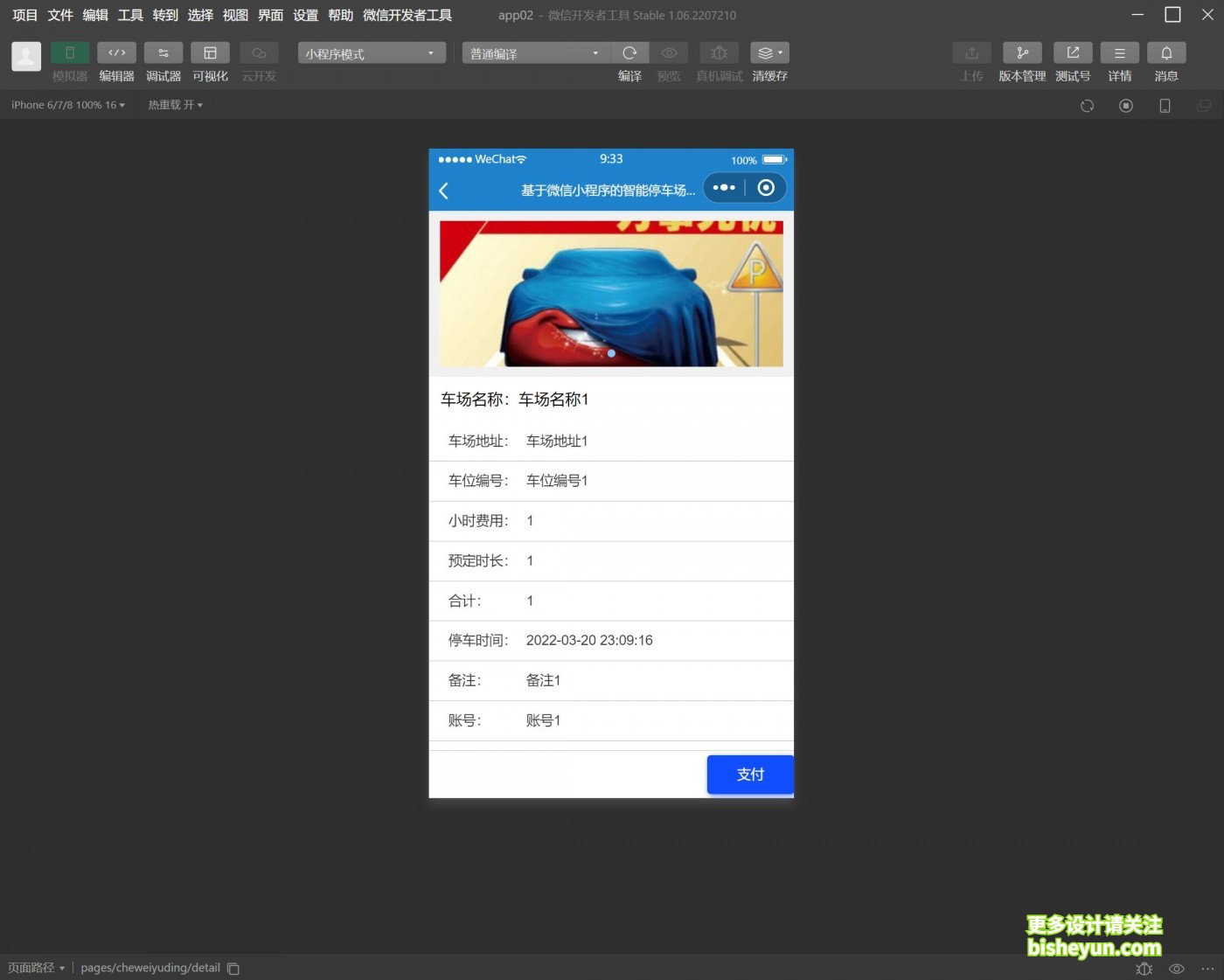Toggle the editor (编辑器) panel
1224x980 pixels.
tap(116, 53)
